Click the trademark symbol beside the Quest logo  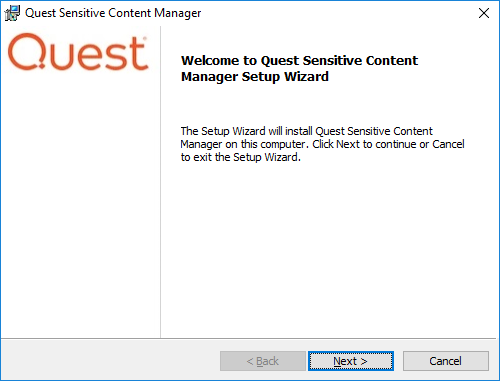(x=145, y=39)
